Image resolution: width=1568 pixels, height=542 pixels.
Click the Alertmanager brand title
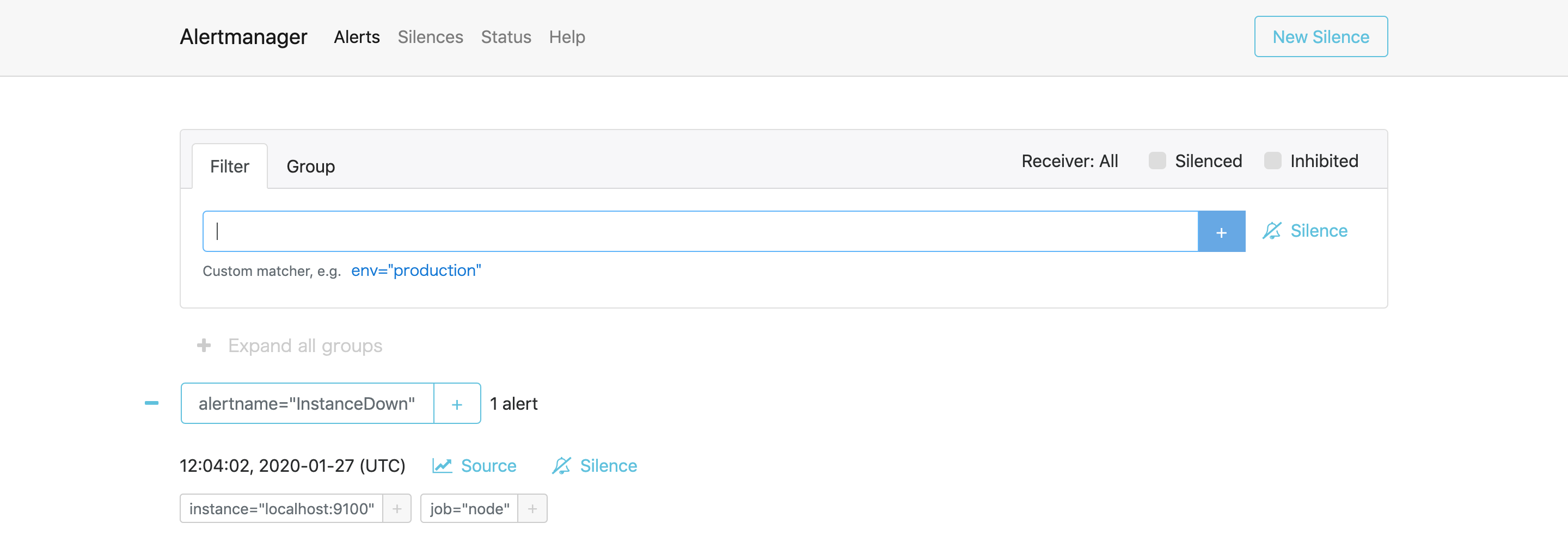coord(243,37)
